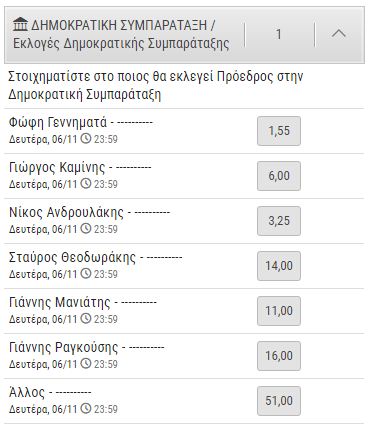369x432 pixels.
Task: Click the clock icon under Γιώργος Καμίνης
Action: pyautogui.click(x=86, y=183)
